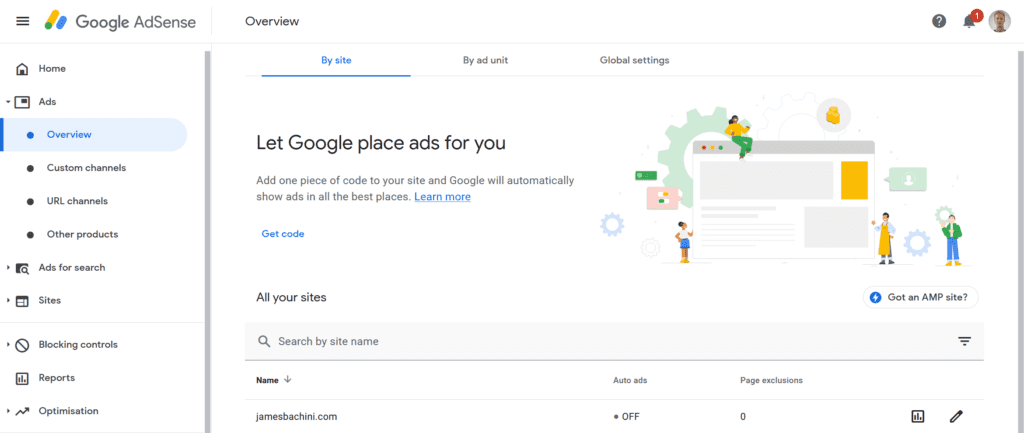Viewport: 1024px width, 433px height.
Task: Open Reports in sidebar
Action: pos(57,378)
